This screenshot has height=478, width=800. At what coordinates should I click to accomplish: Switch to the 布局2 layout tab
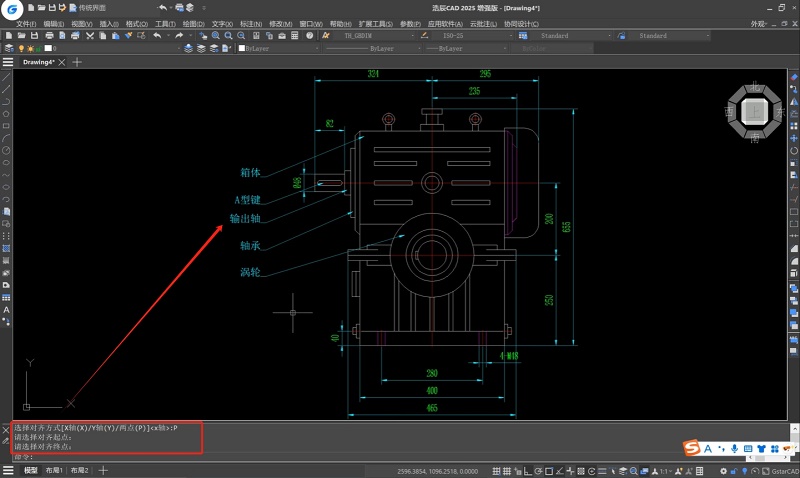(79, 470)
